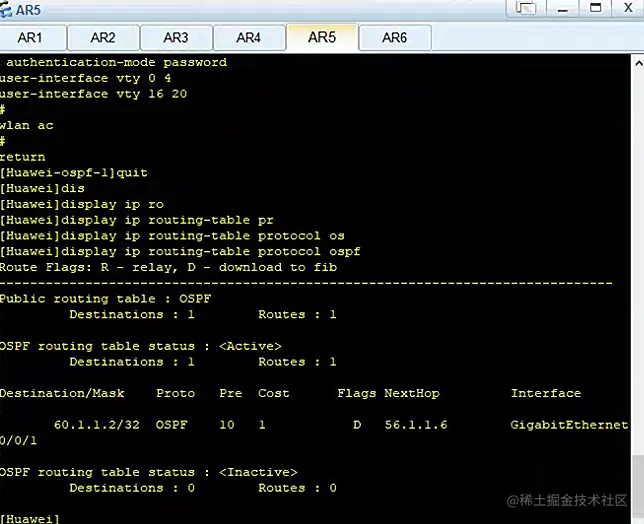
Task: Click the next hop '56.1.1.6'
Action: (x=416, y=425)
